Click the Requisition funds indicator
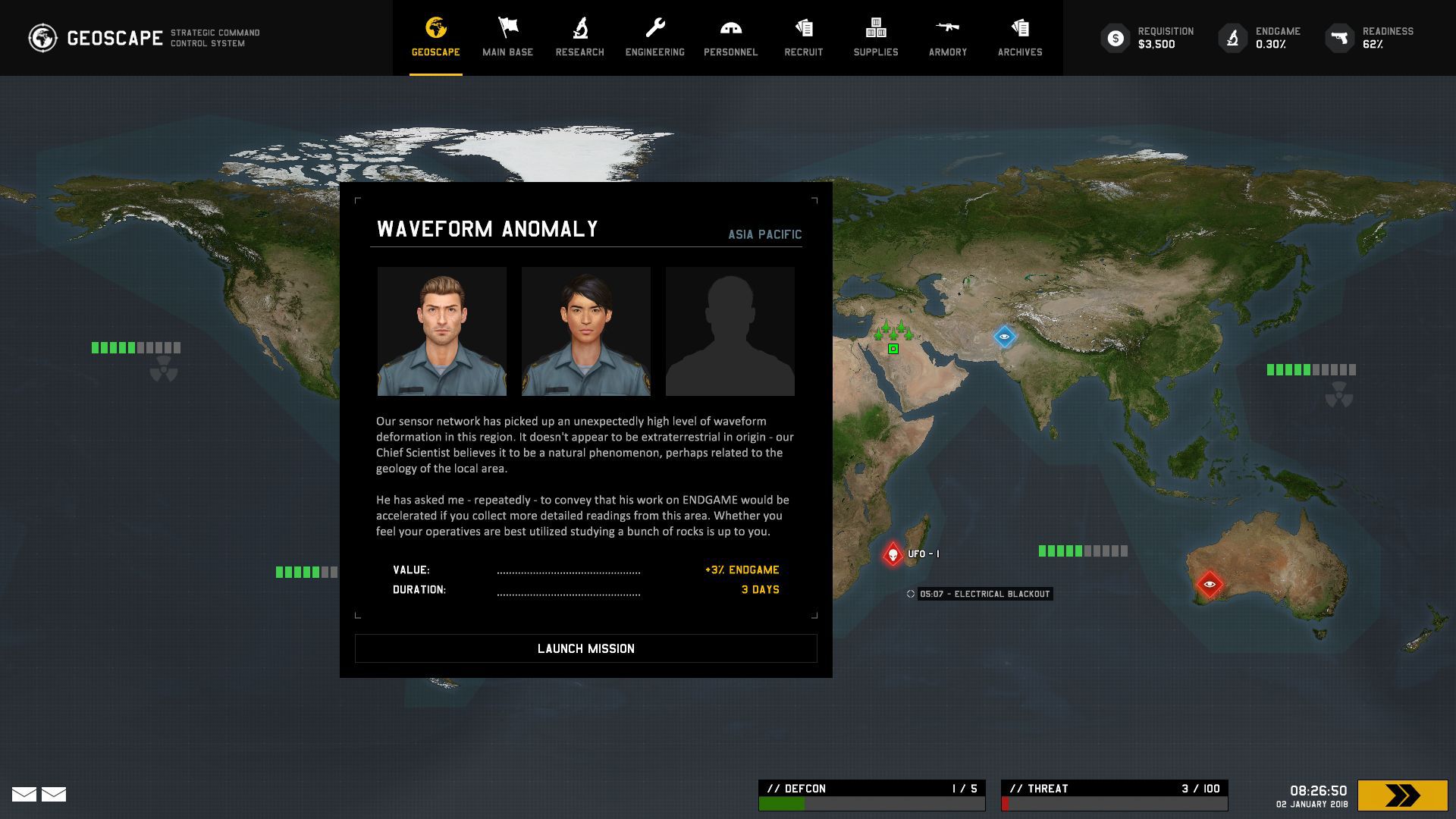The width and height of the screenshot is (1456, 819). 1148,38
